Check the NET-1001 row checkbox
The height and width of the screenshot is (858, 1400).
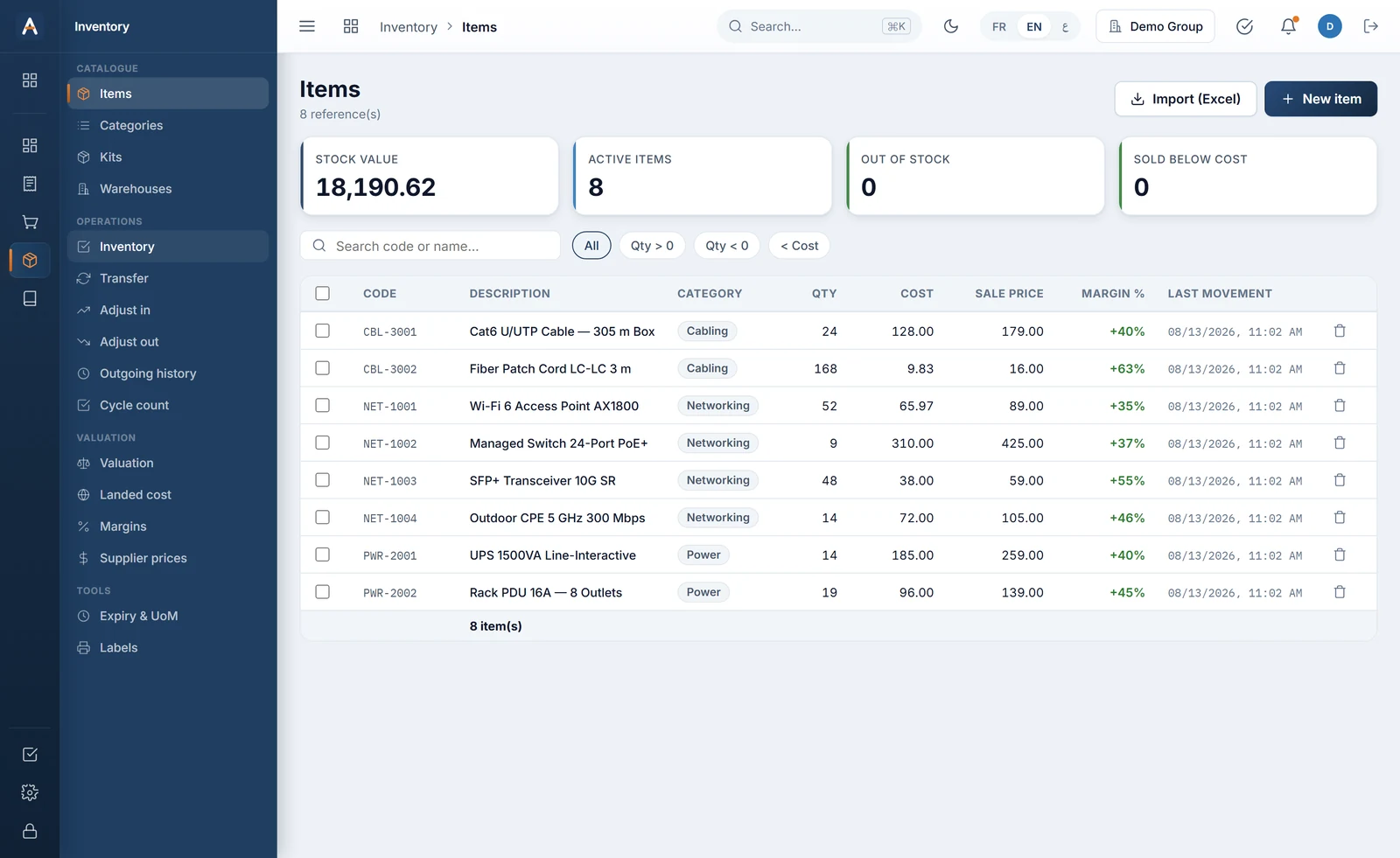point(323,406)
